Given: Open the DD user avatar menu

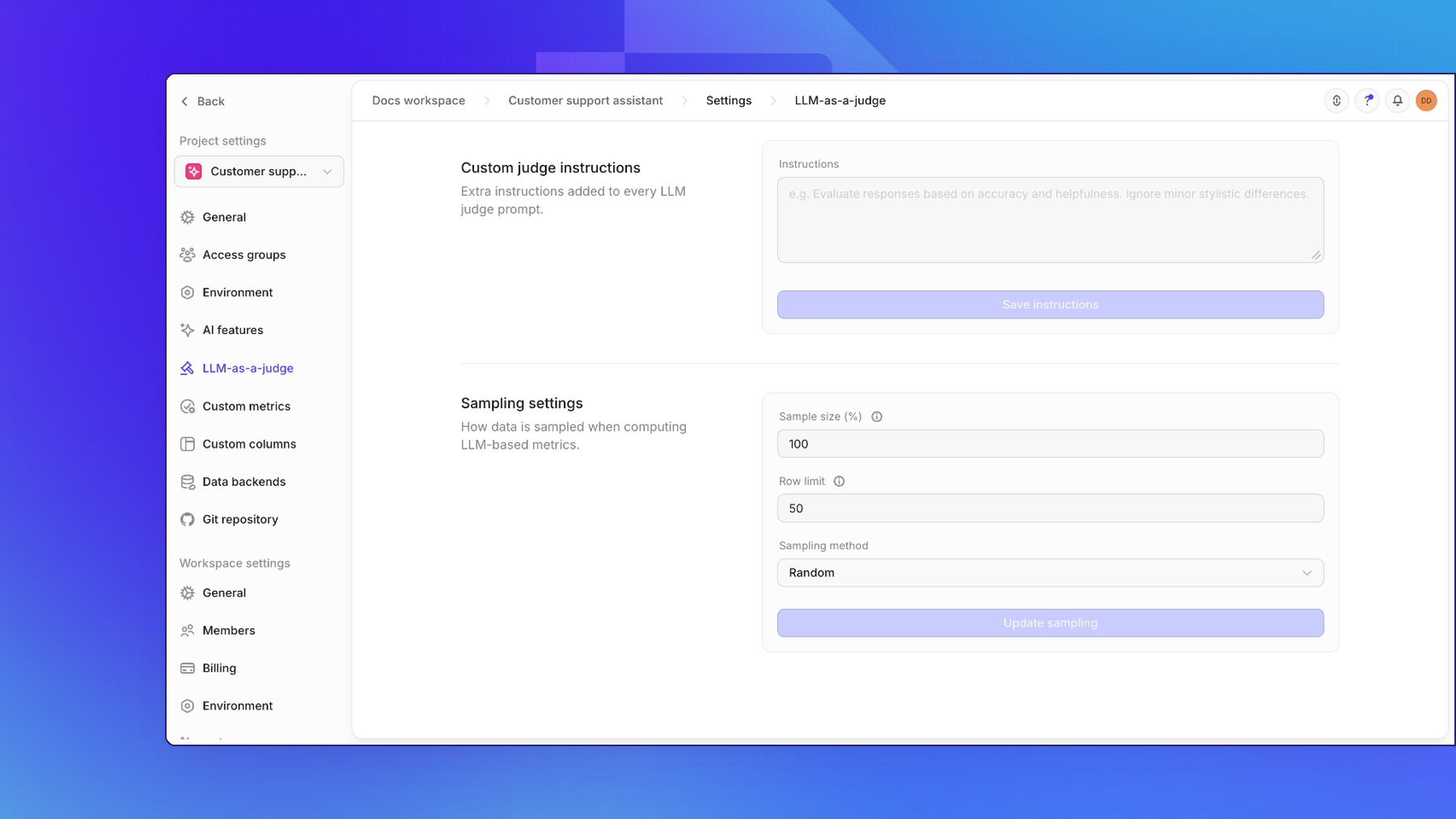Looking at the screenshot, I should (x=1426, y=100).
